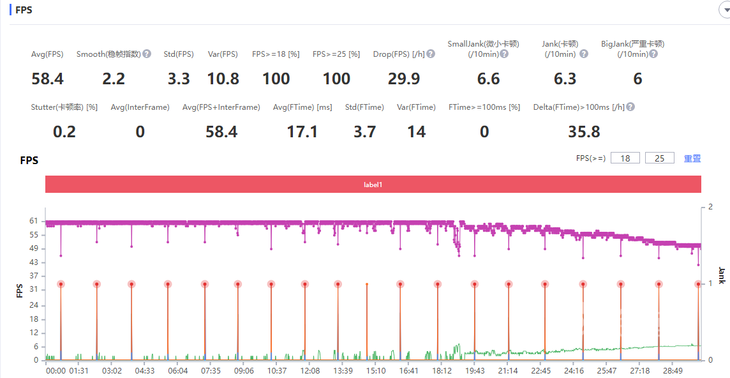Select the red label1 bar above the chart
Image resolution: width=730 pixels, height=378 pixels.
(373, 184)
